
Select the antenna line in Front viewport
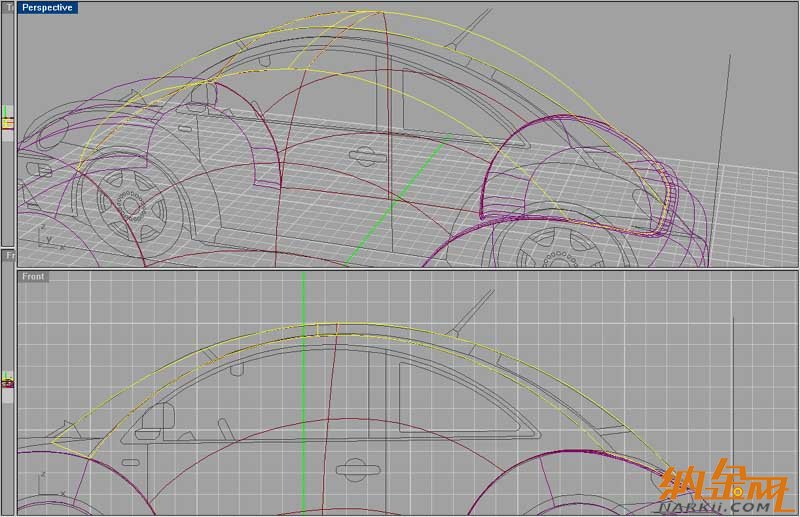coord(472,312)
